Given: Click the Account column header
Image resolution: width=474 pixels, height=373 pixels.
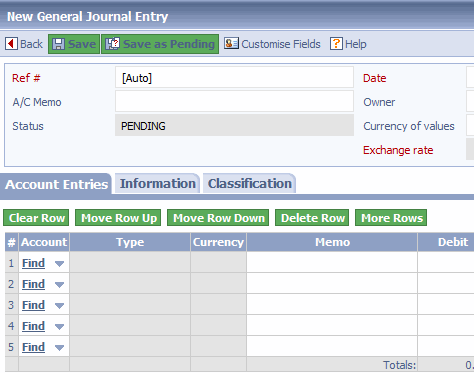Looking at the screenshot, I should coord(44,242).
